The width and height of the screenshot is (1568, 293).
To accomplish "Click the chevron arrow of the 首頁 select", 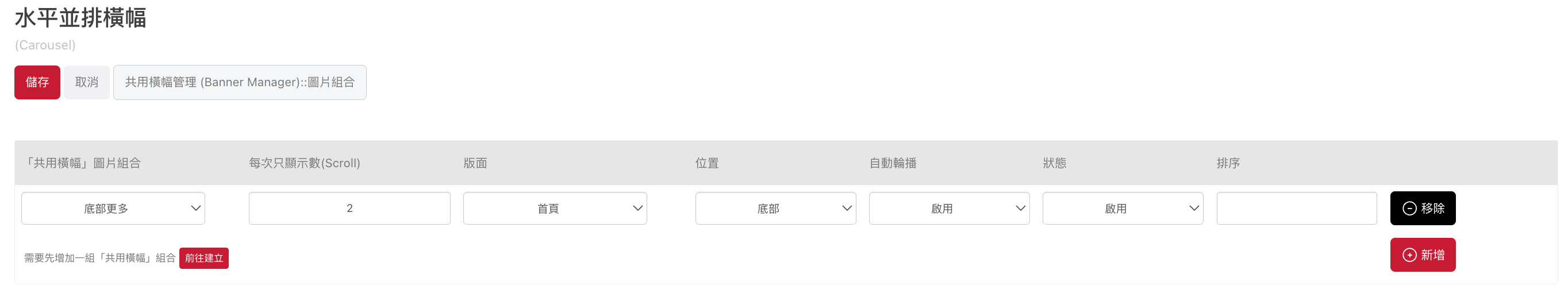I will (x=637, y=209).
